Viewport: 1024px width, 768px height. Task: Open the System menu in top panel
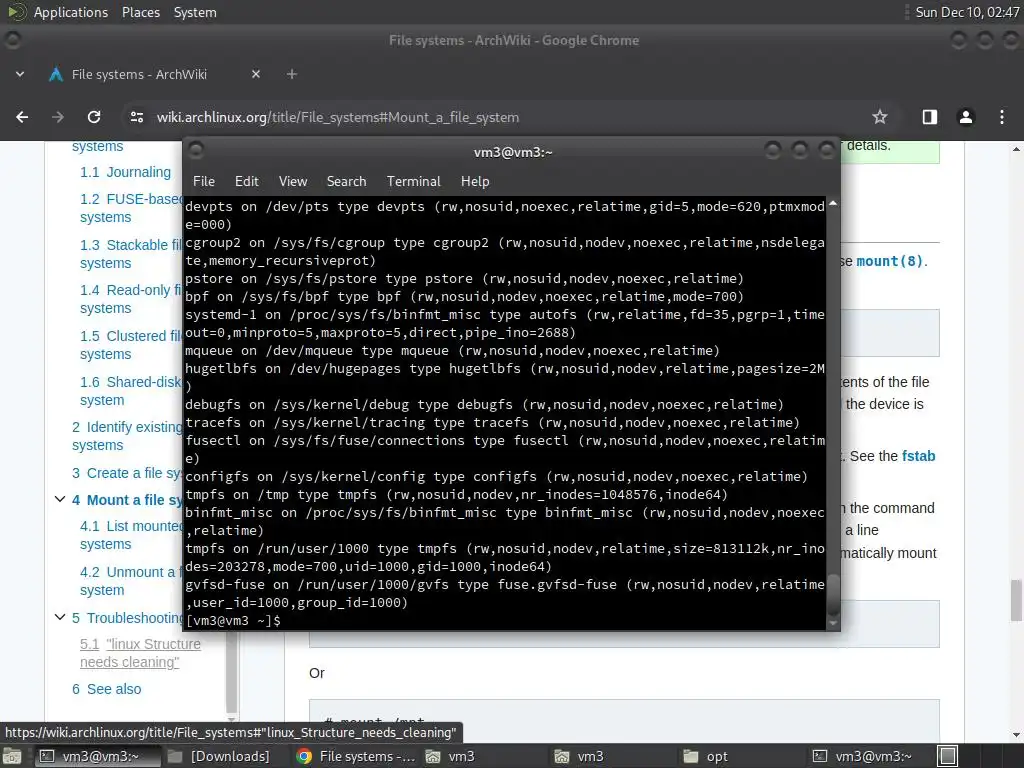pos(195,12)
